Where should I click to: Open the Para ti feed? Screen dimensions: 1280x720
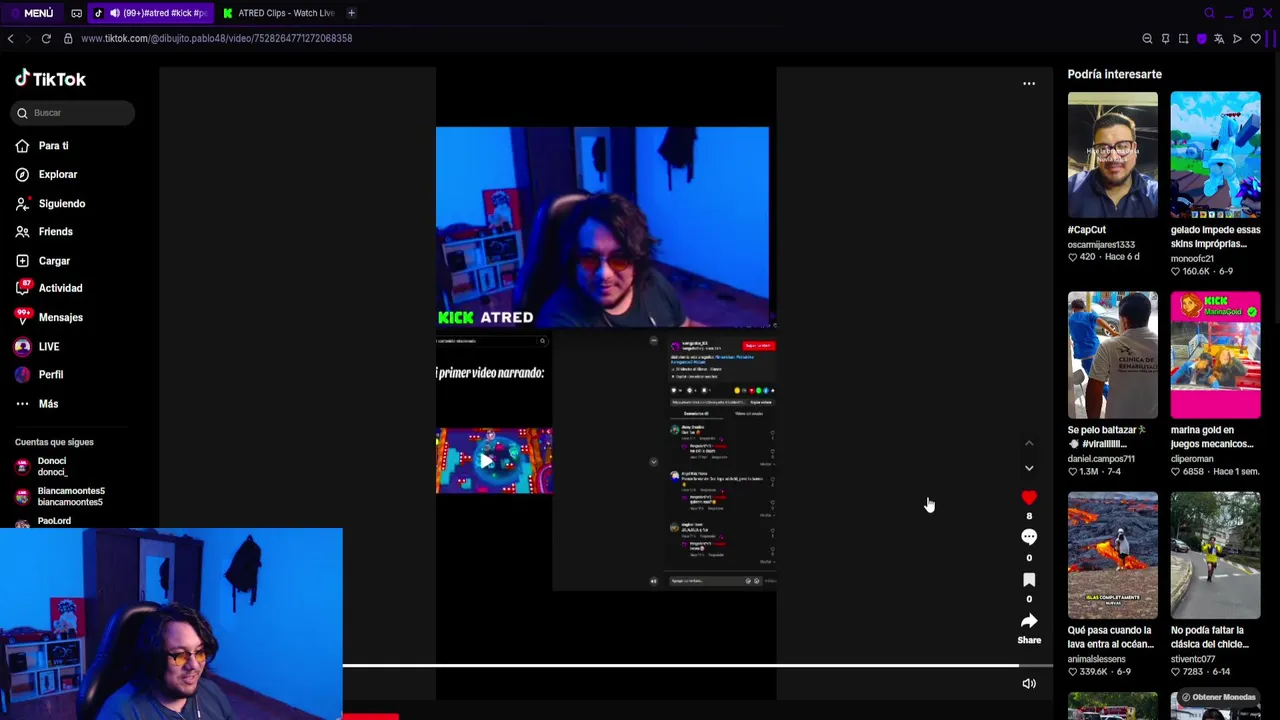53,146
